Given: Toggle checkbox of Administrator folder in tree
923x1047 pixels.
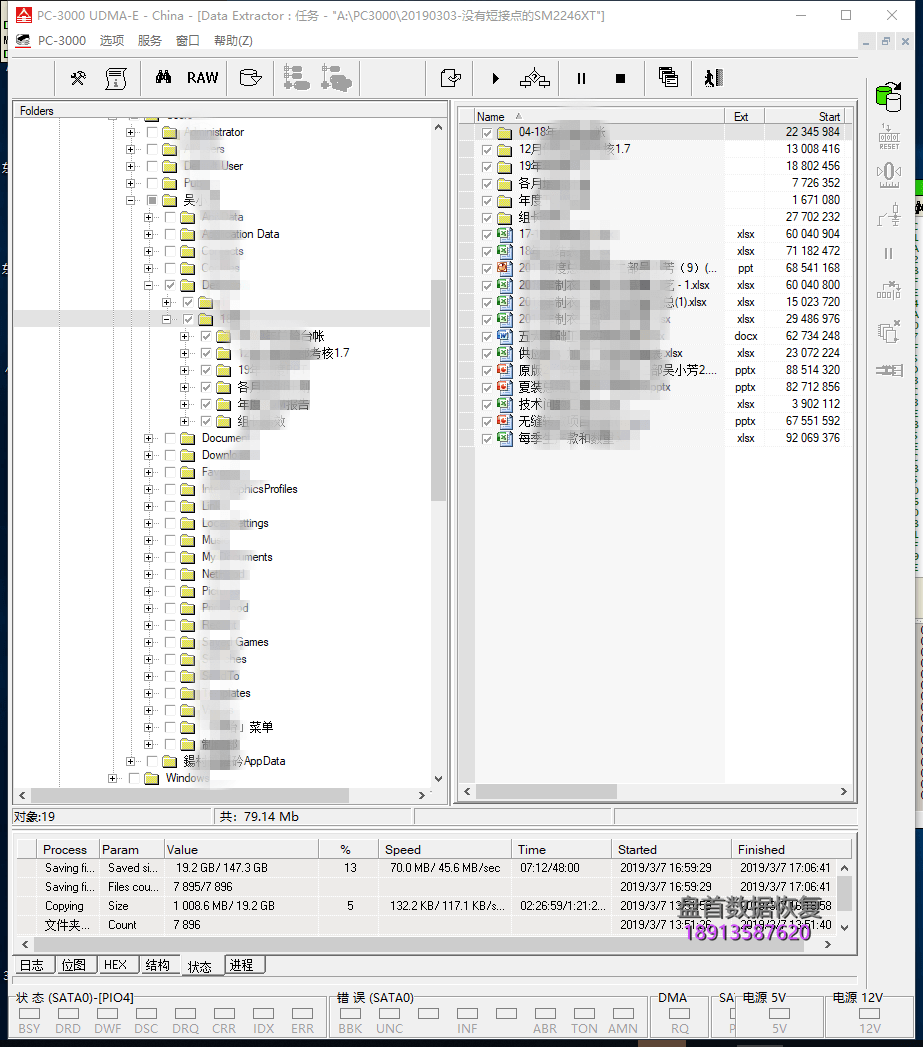Looking at the screenshot, I should 152,132.
